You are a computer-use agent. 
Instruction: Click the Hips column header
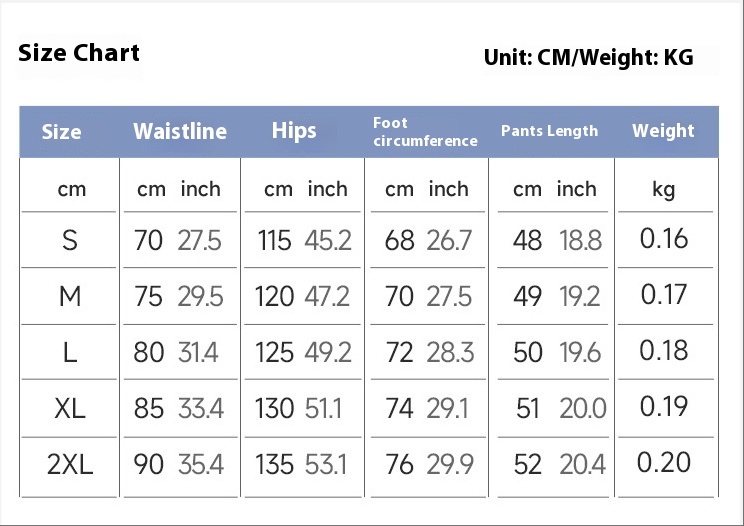point(294,131)
